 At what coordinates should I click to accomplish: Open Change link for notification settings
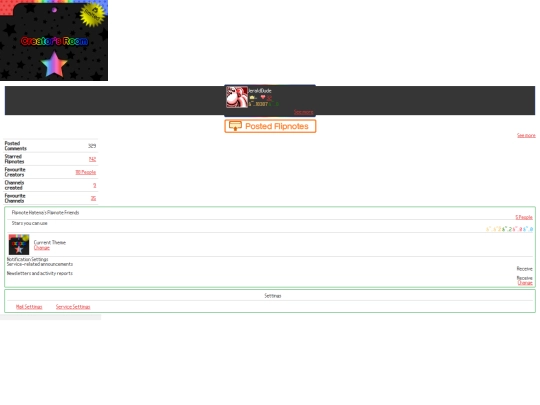coord(525,283)
